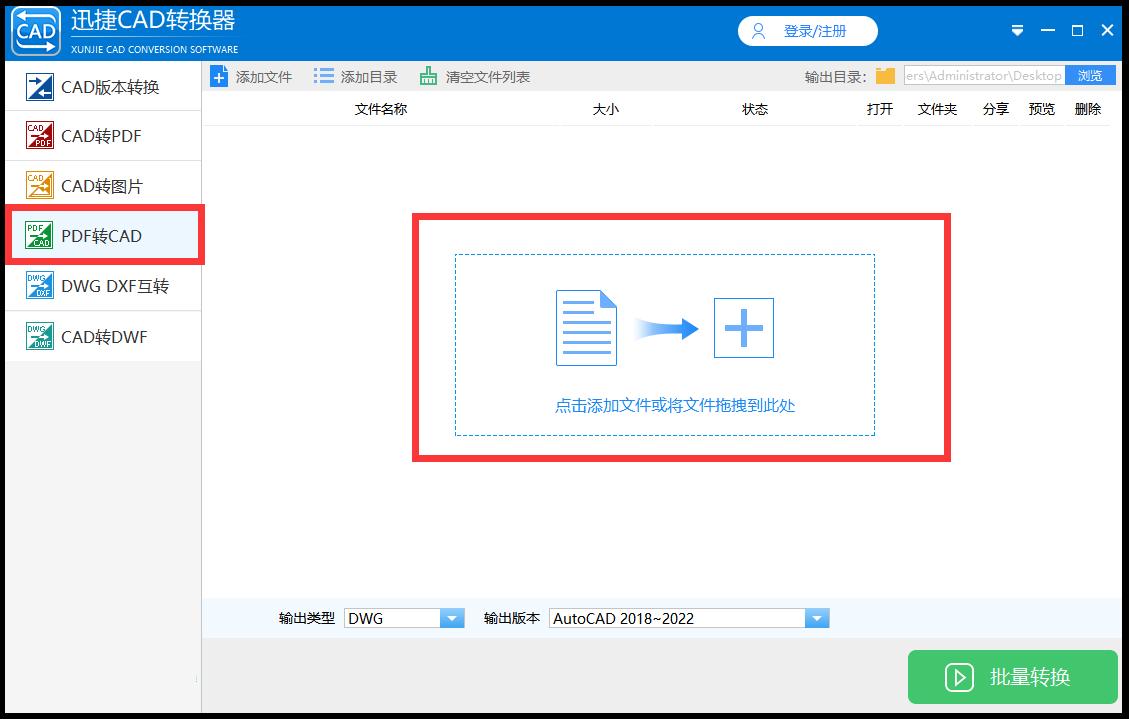Image resolution: width=1129 pixels, height=719 pixels.
Task: Switch to the 文件夹 column header
Action: (936, 110)
